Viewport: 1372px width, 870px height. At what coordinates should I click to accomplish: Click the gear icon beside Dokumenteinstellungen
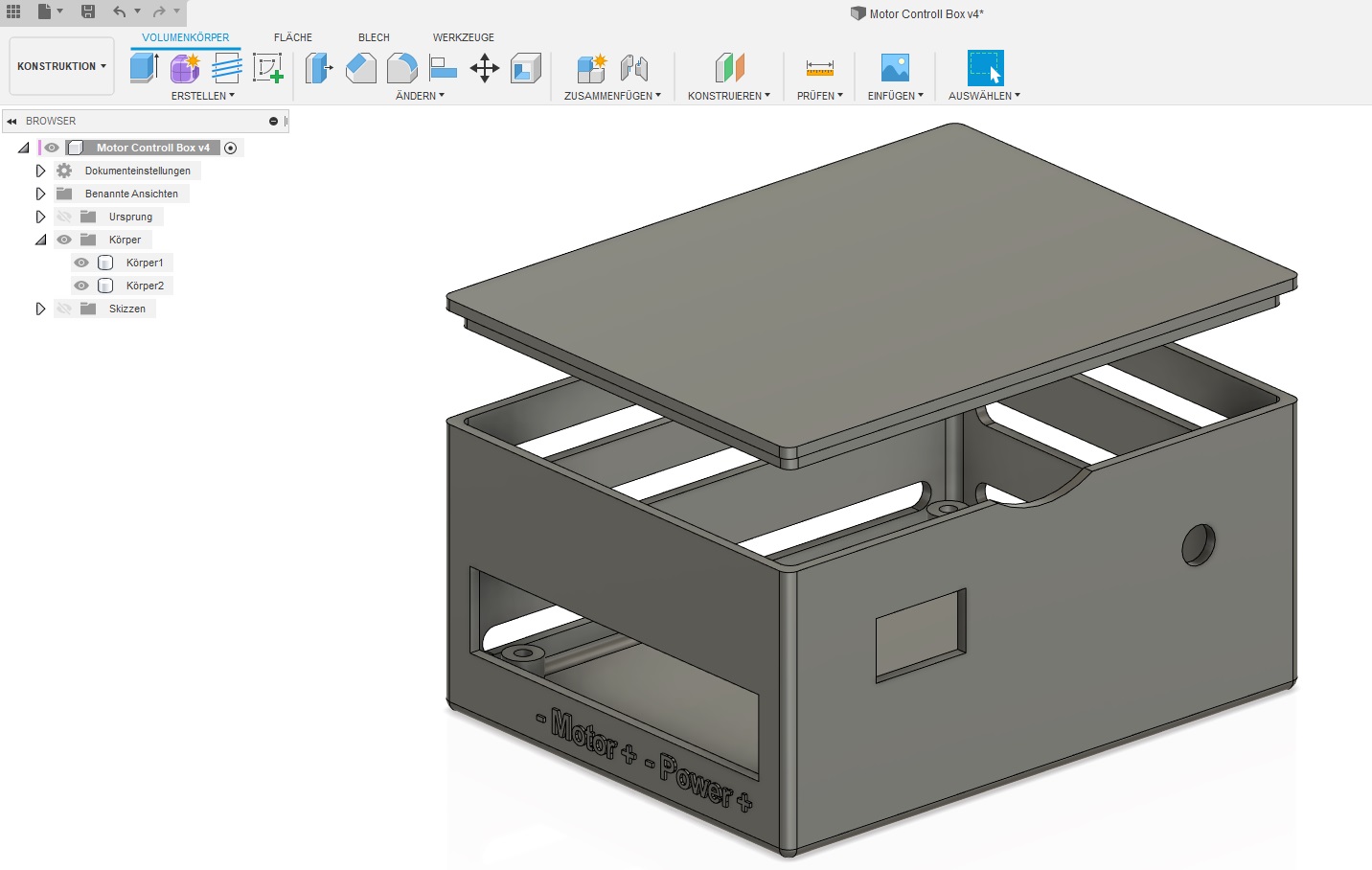[x=64, y=171]
